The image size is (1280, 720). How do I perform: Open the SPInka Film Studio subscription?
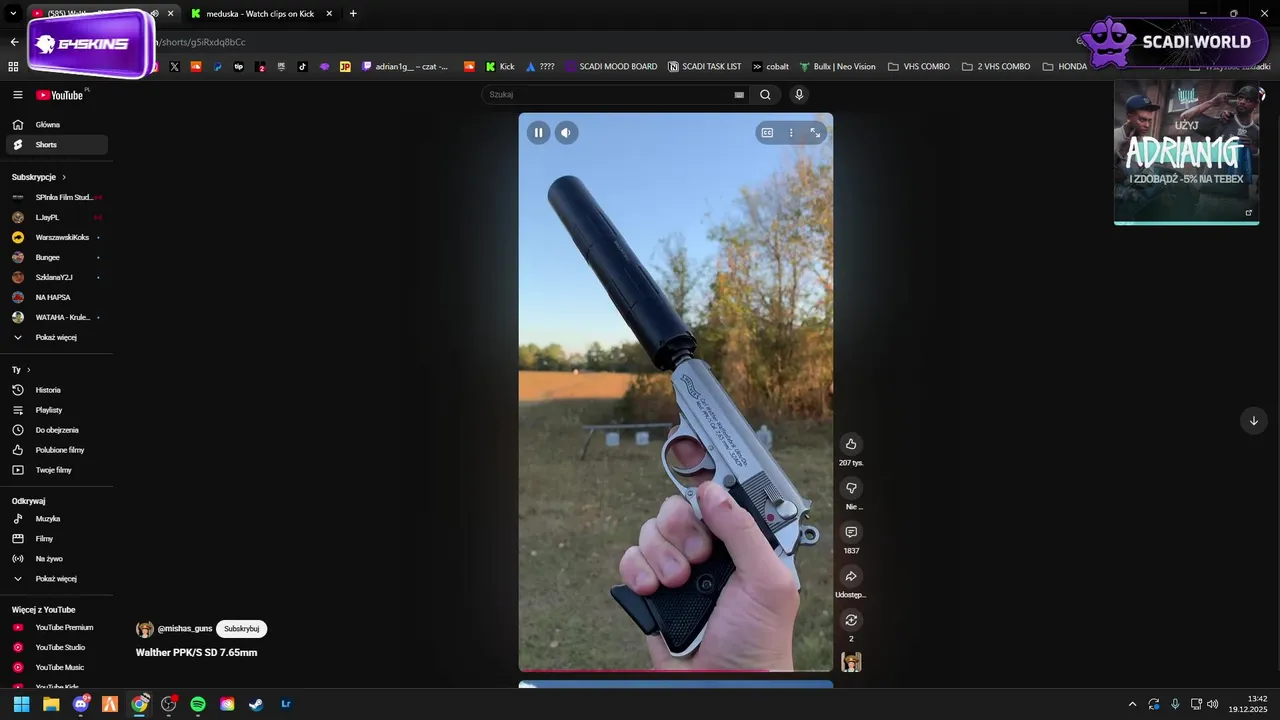[x=57, y=197]
